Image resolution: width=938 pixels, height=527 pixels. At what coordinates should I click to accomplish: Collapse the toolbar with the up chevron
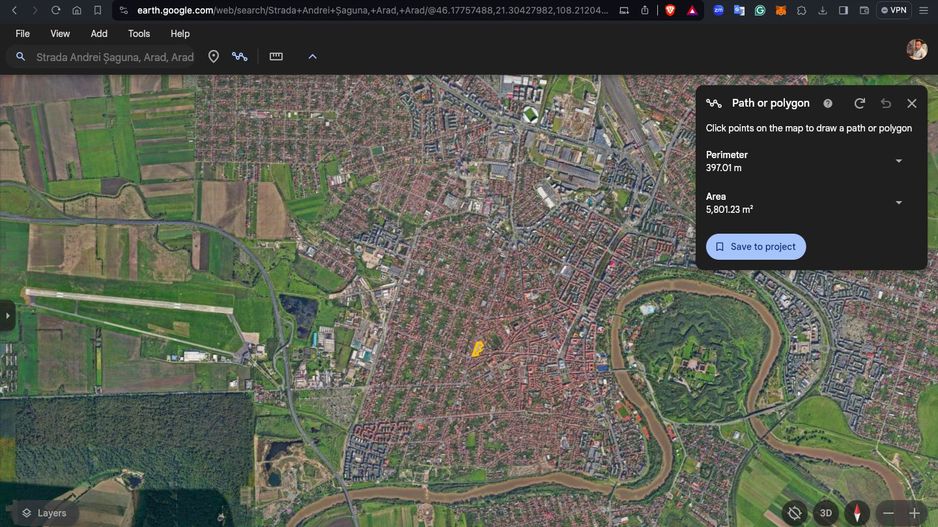(x=312, y=57)
